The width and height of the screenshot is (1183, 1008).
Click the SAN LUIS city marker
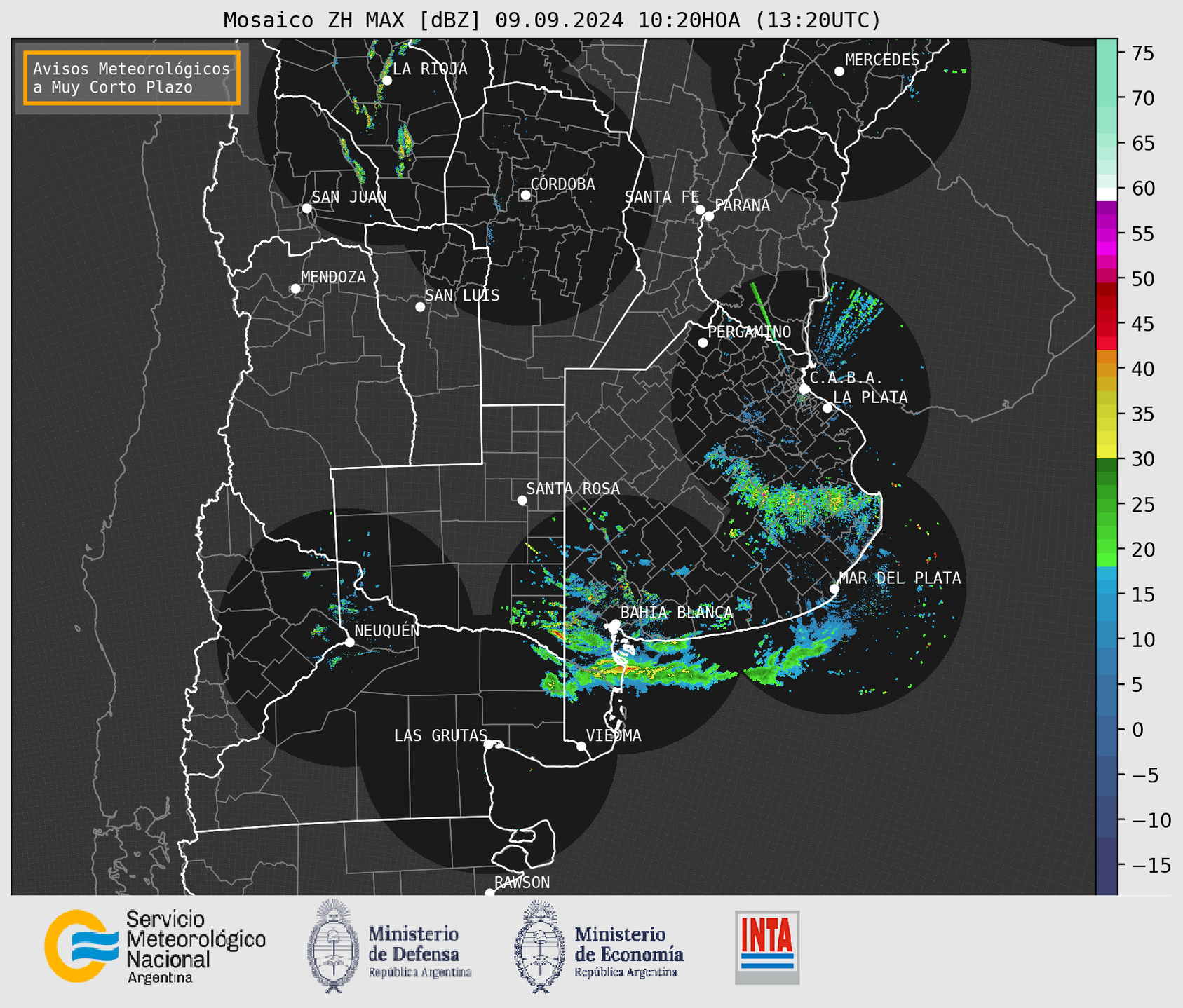(420, 307)
